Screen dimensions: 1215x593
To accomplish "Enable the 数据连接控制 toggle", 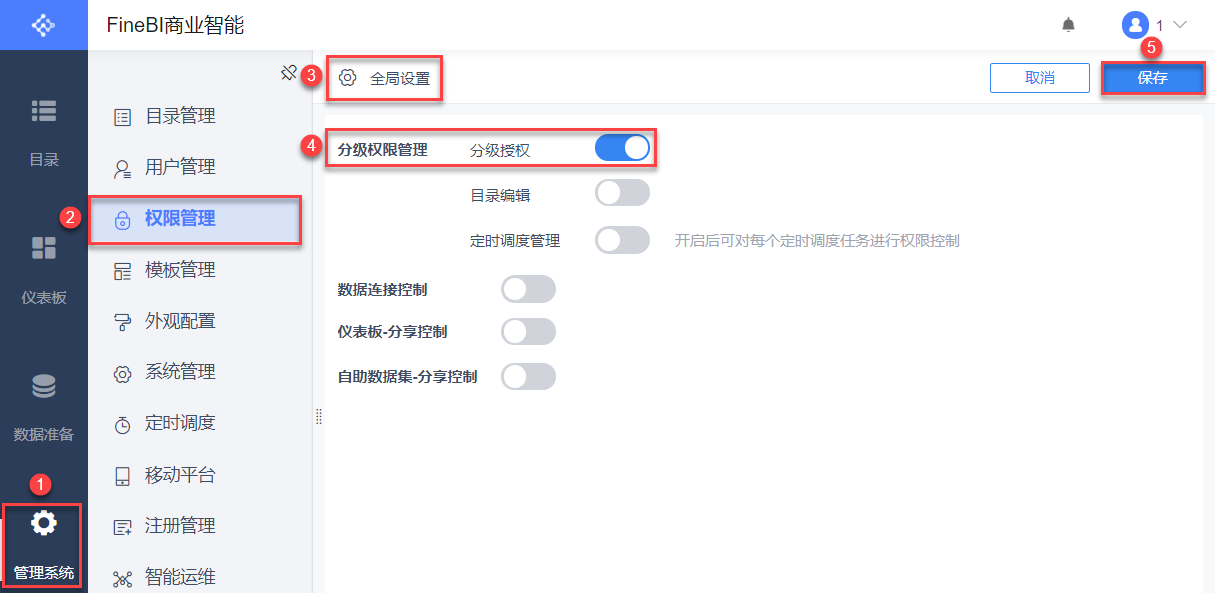I will coord(528,290).
